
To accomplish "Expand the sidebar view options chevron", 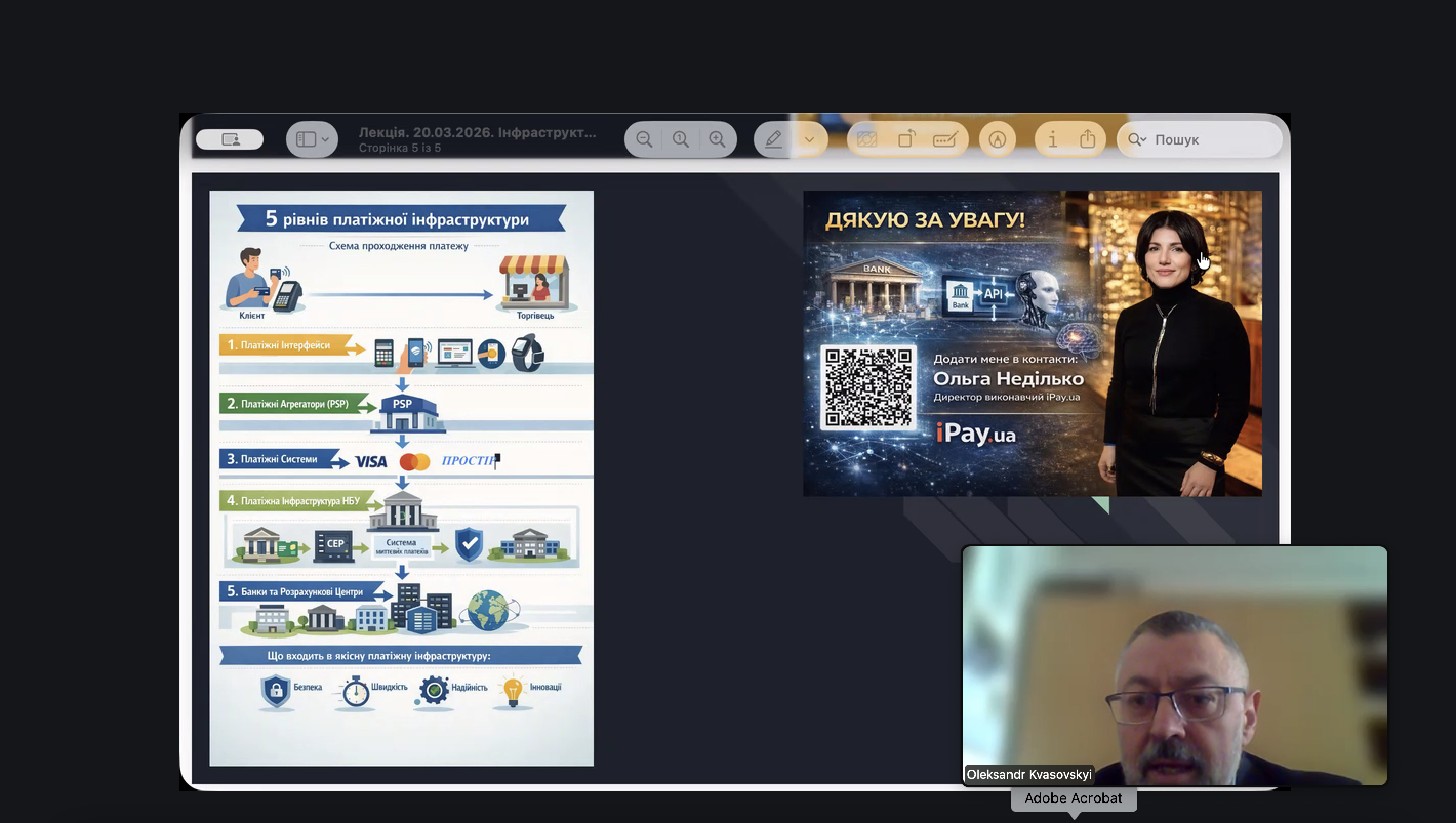I will pyautogui.click(x=325, y=139).
